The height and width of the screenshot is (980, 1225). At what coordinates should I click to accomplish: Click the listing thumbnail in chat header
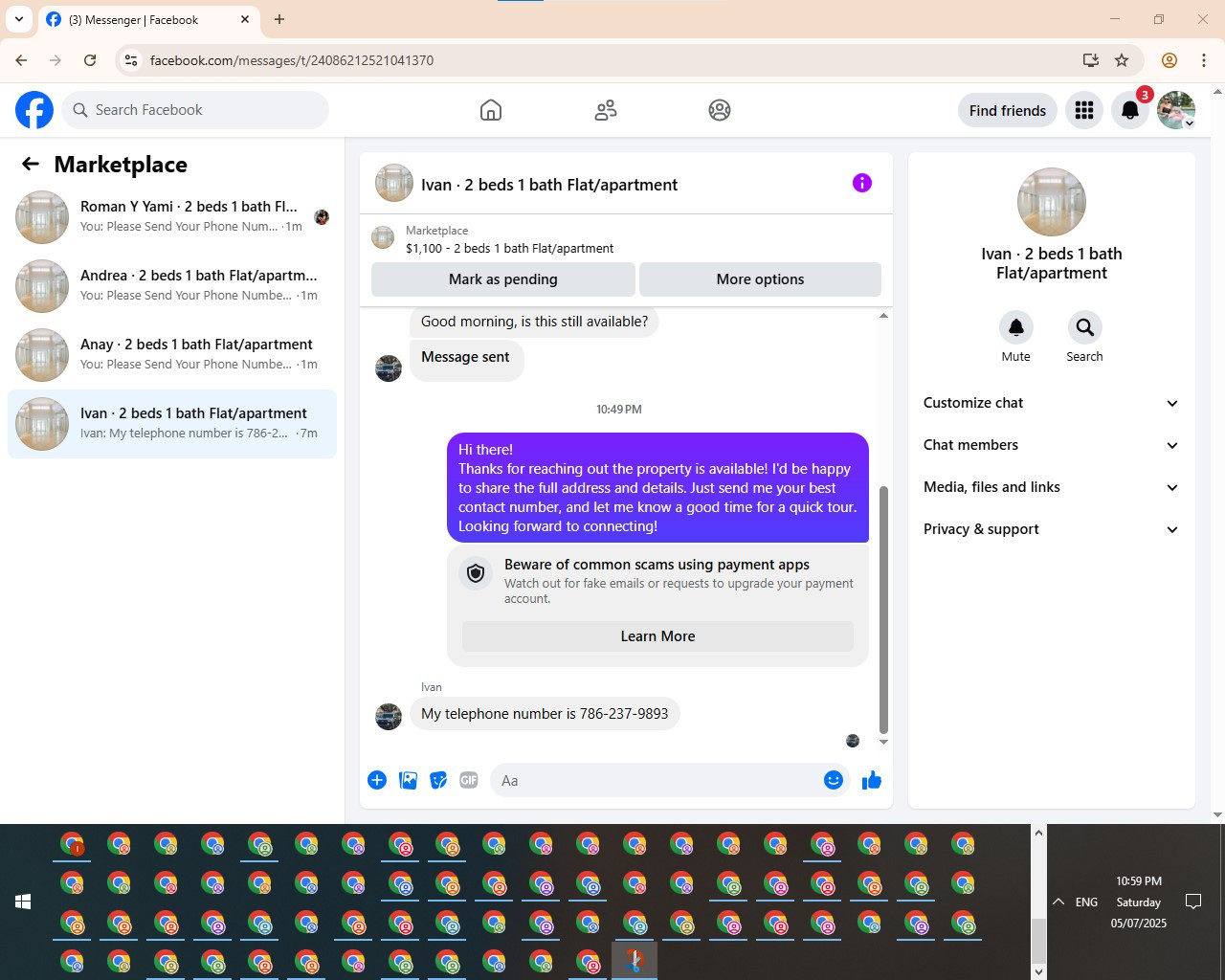point(394,183)
